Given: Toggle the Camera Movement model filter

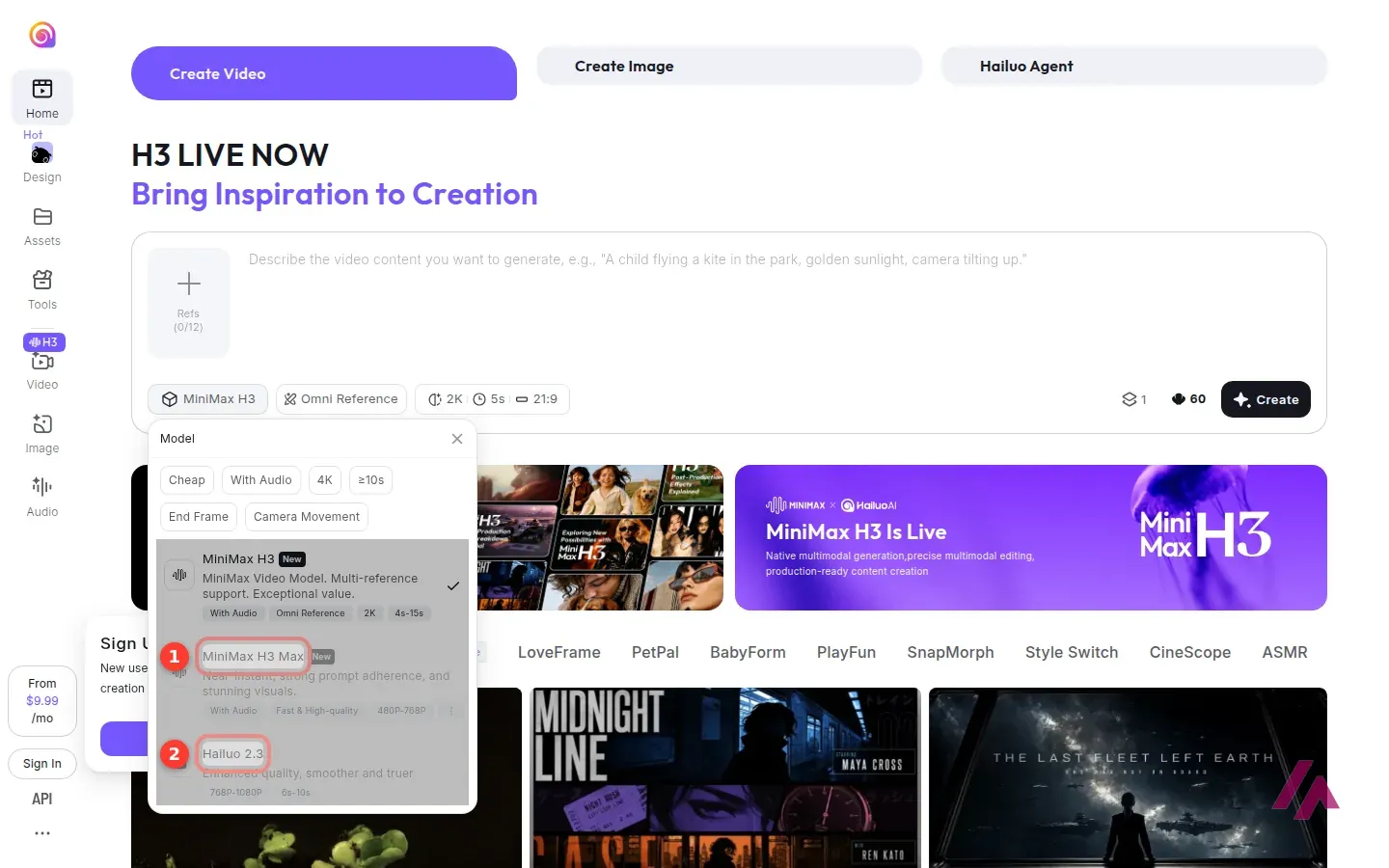Looking at the screenshot, I should coord(307,517).
